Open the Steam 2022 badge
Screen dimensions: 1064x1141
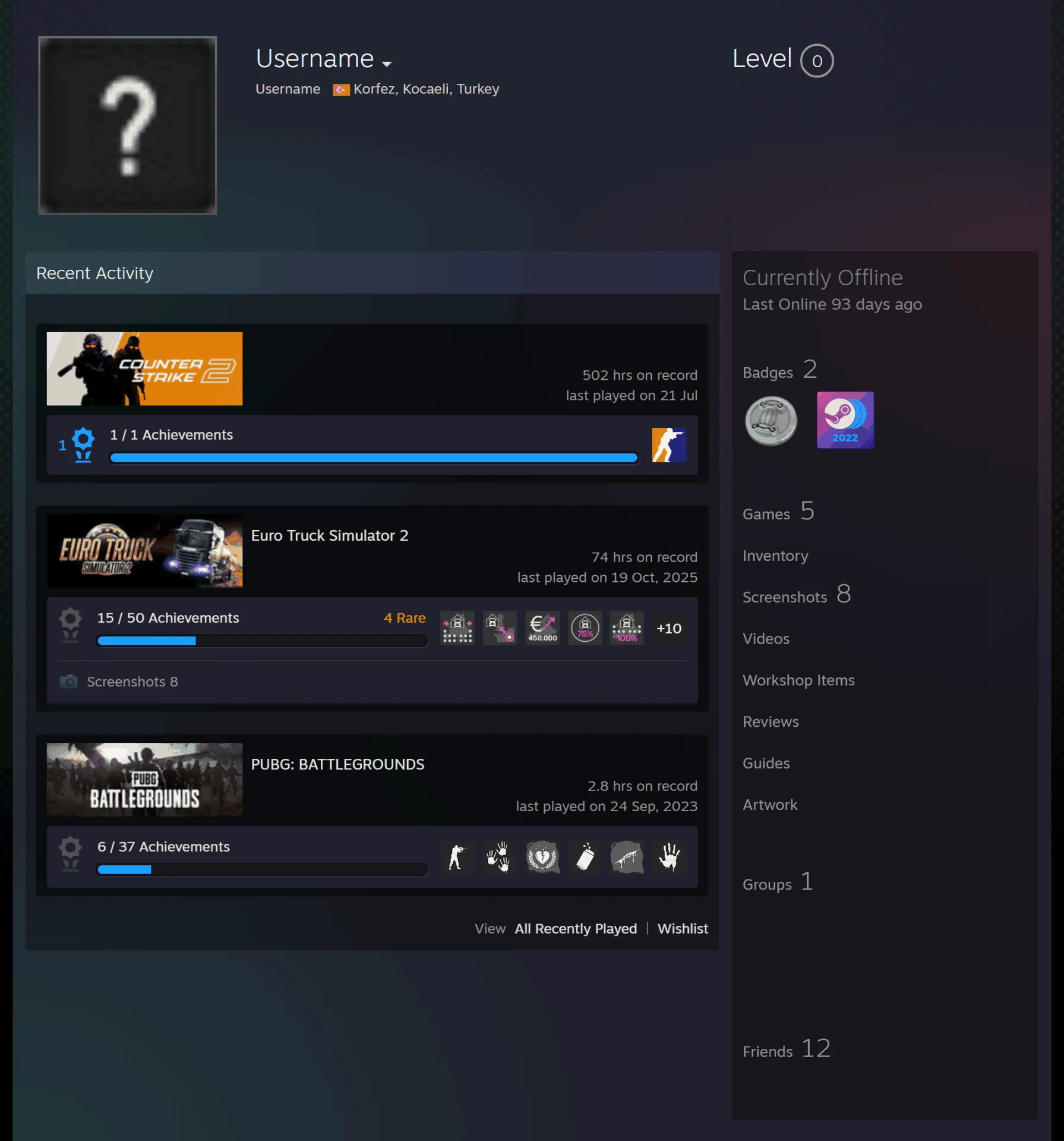[845, 420]
